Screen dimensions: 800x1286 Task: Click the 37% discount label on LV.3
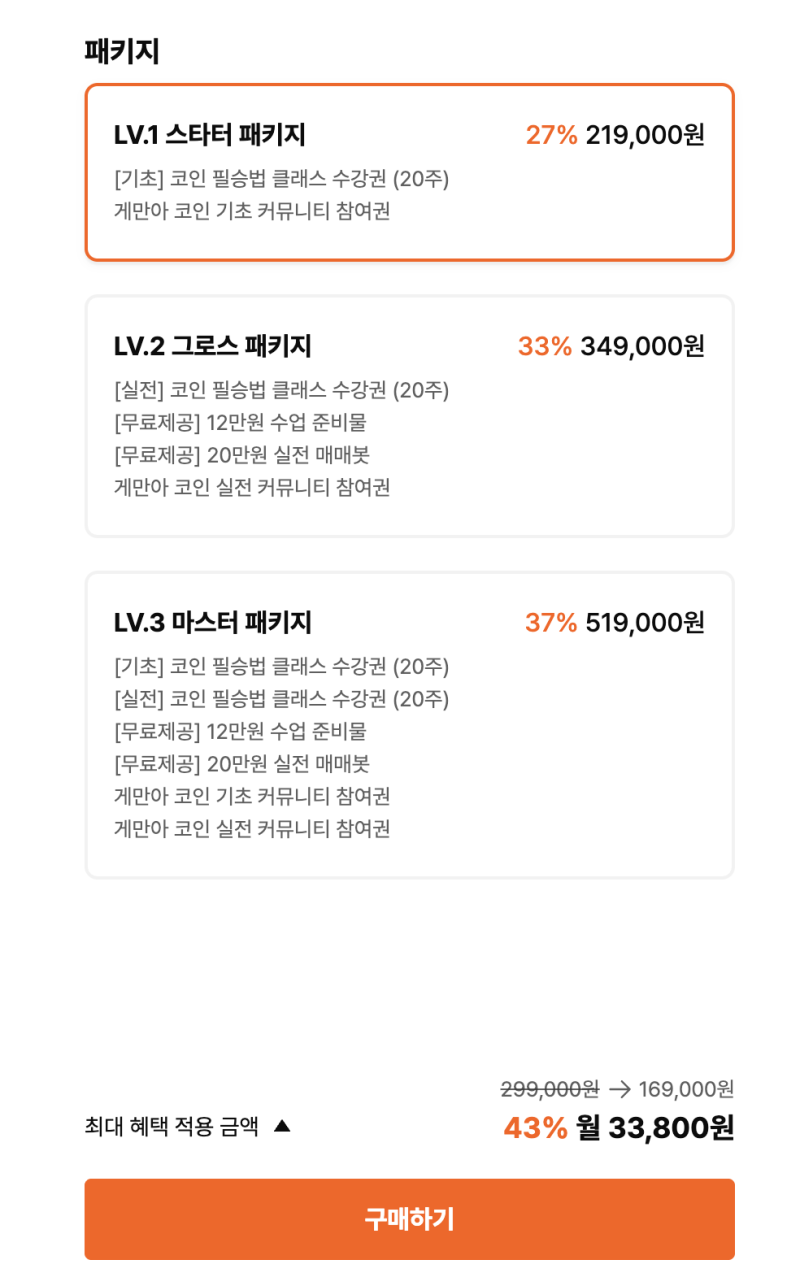coord(548,622)
